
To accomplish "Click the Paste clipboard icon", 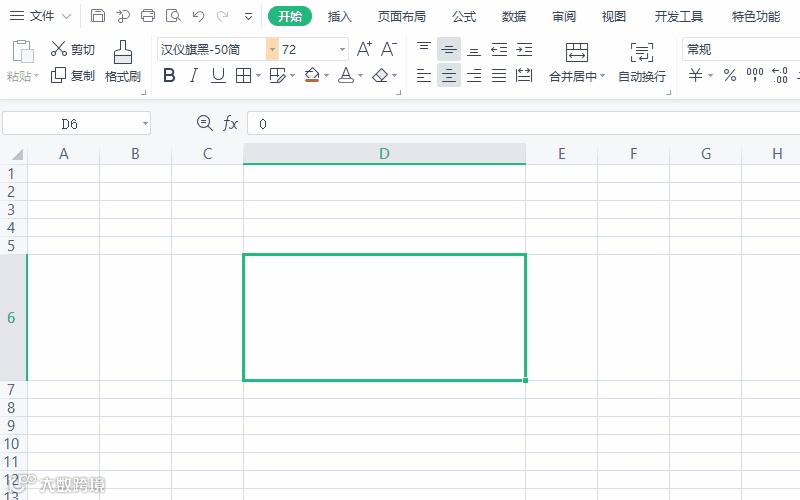I will click(22, 52).
